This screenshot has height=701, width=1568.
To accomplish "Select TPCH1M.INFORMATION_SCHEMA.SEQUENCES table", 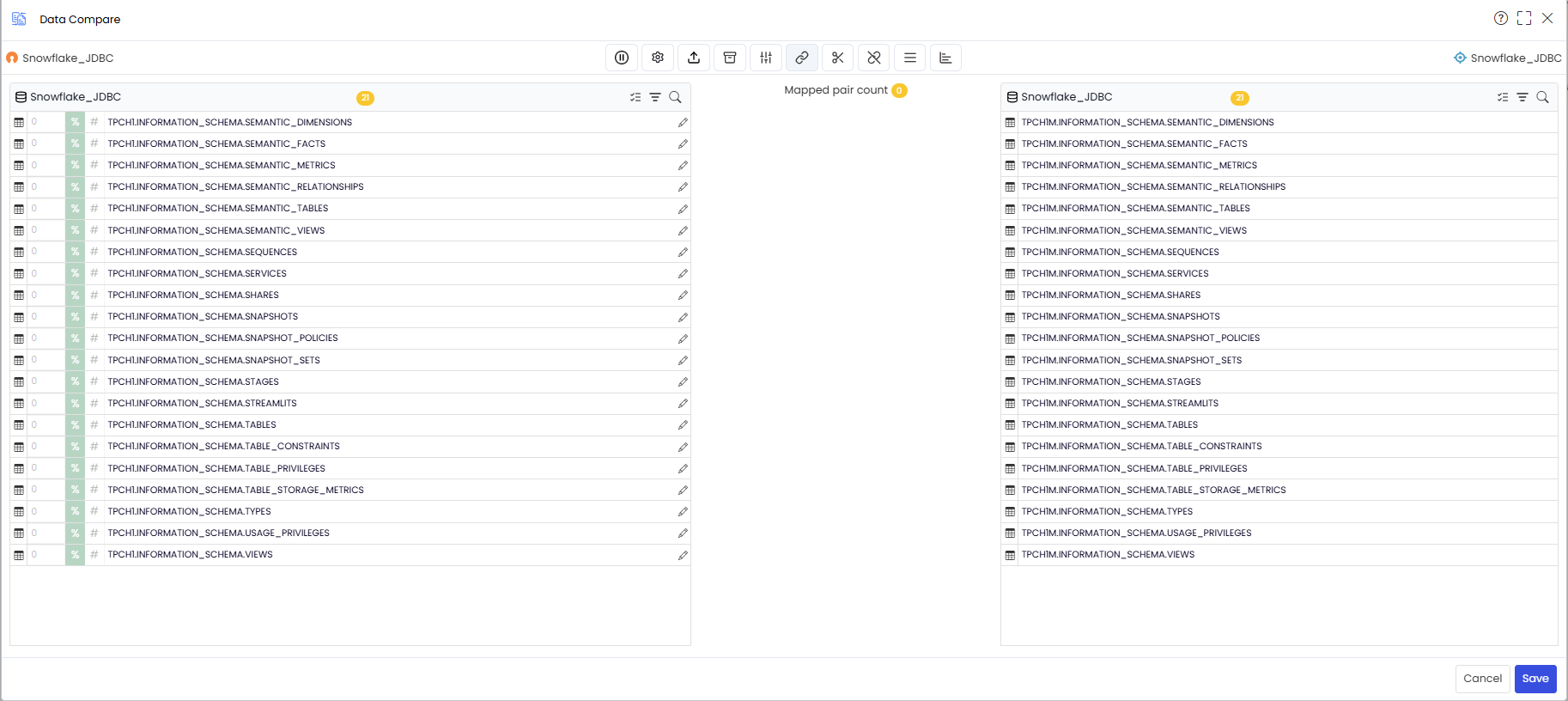I will point(1121,252).
